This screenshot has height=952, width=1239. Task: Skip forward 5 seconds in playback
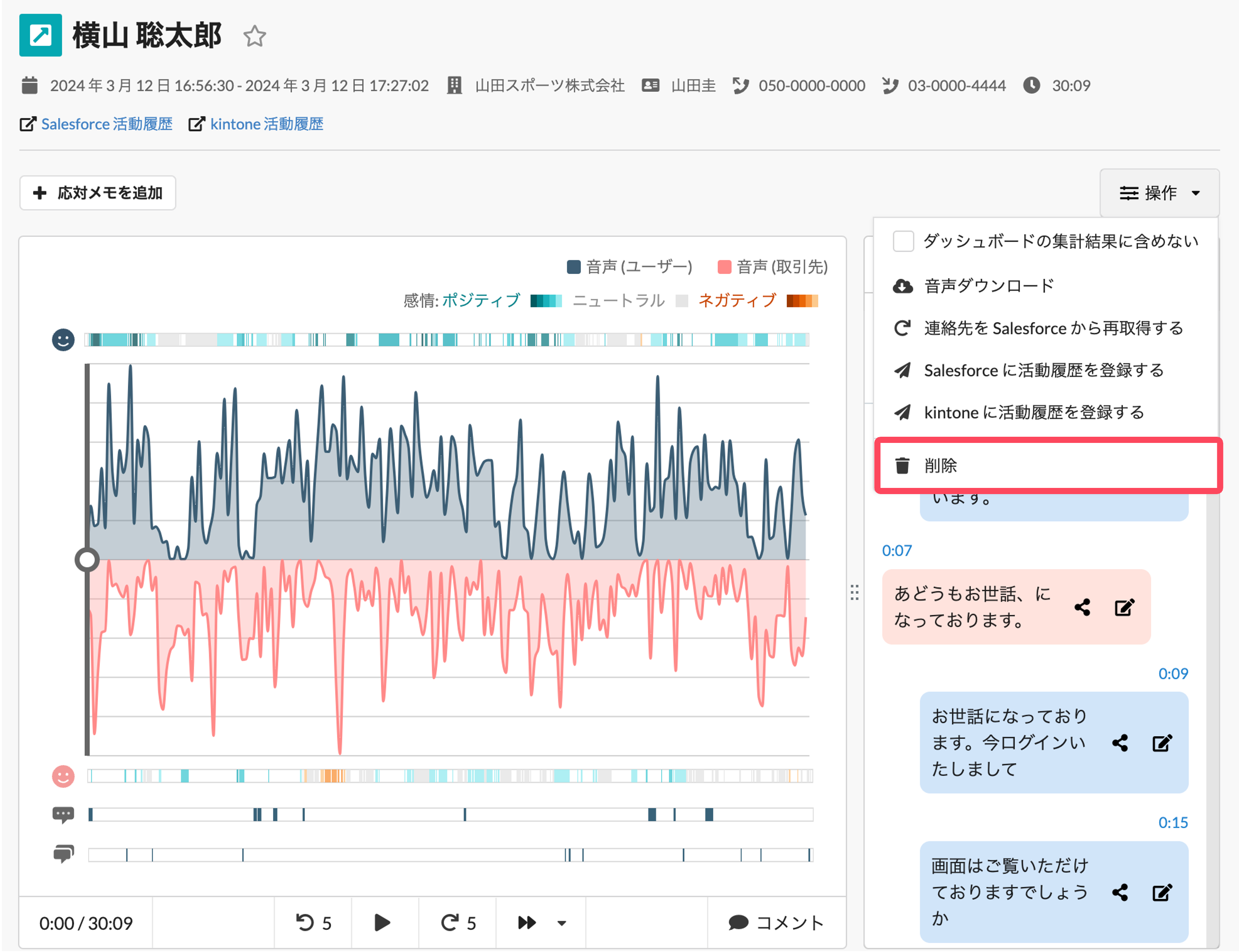pyautogui.click(x=458, y=922)
